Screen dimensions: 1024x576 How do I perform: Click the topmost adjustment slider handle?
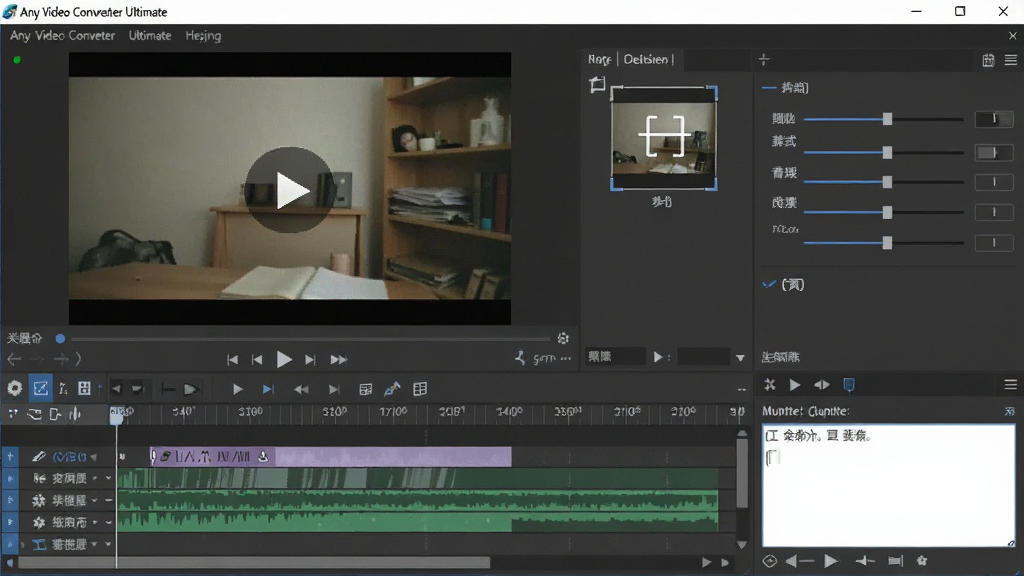pos(888,119)
